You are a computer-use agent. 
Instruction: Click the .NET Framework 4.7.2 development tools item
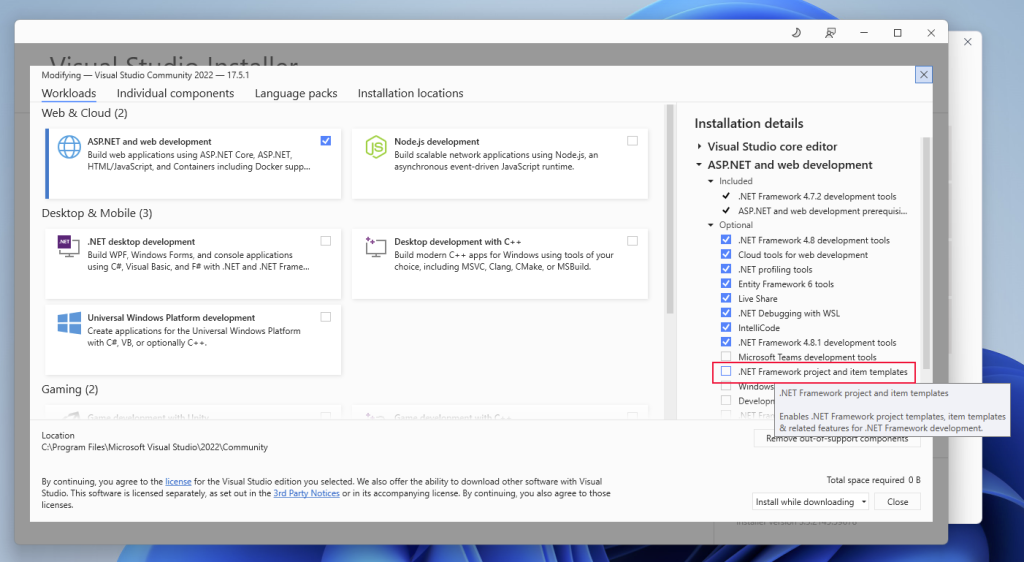[x=817, y=196]
